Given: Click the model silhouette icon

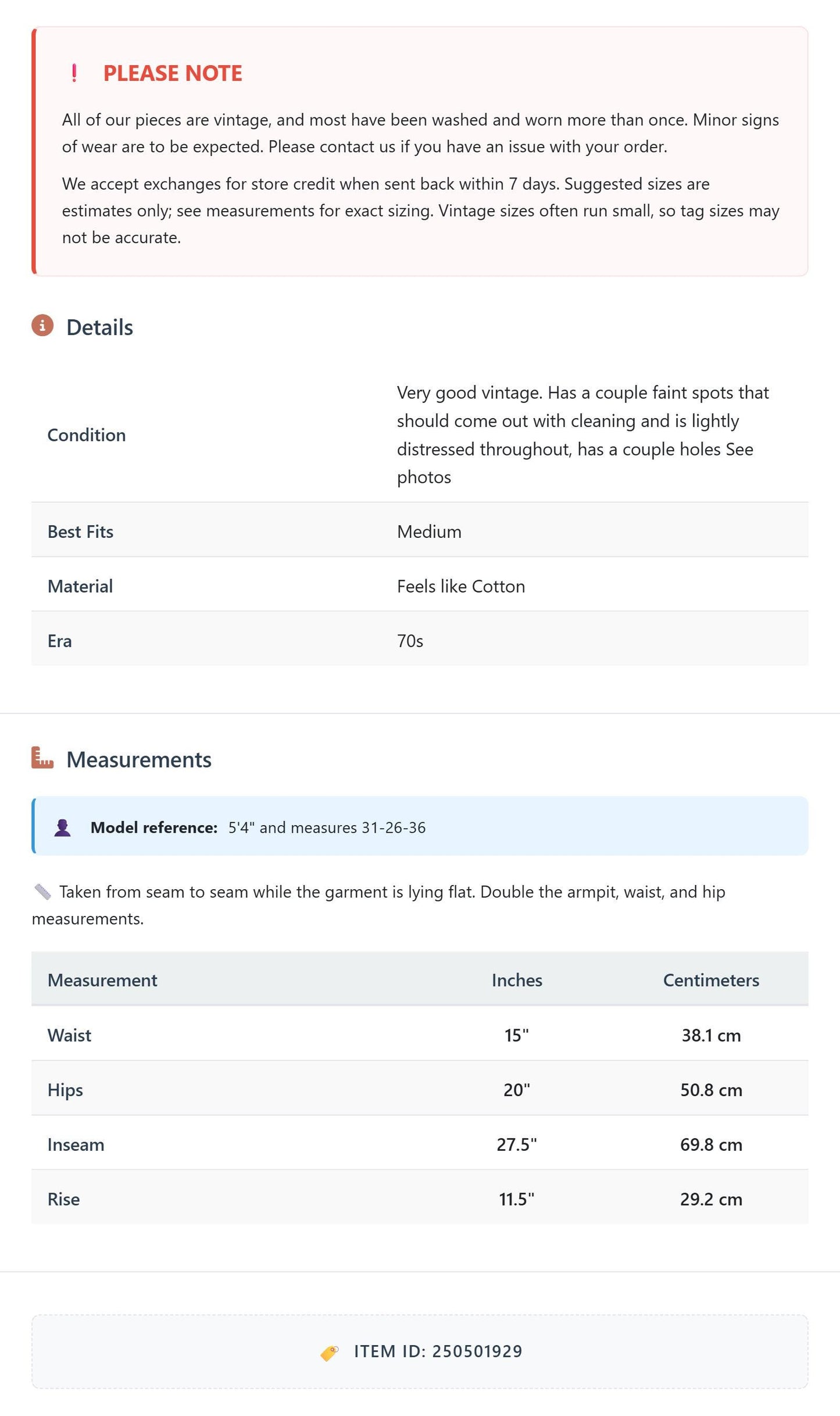Looking at the screenshot, I should pos(63,828).
